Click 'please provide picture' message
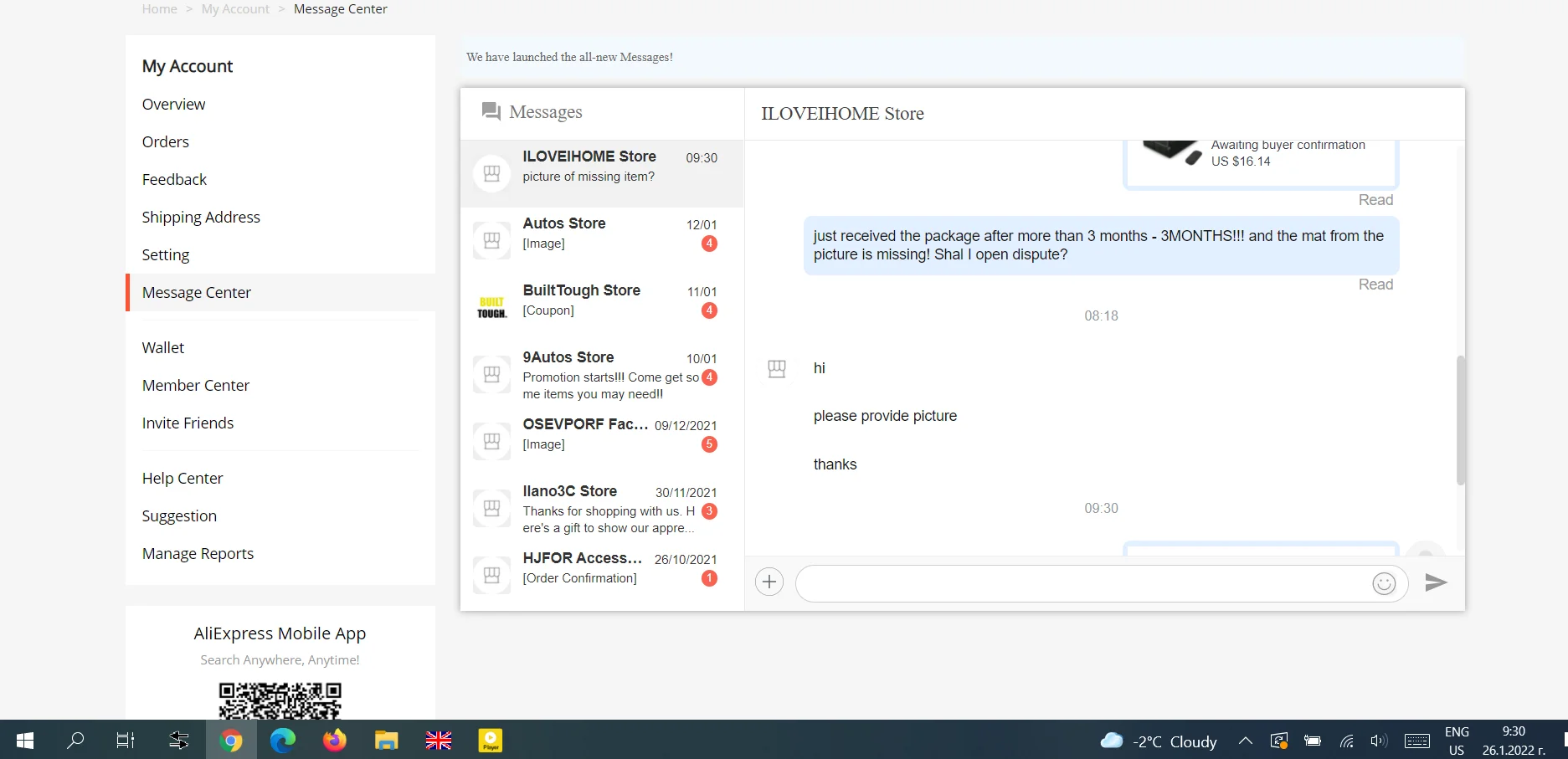 885,416
